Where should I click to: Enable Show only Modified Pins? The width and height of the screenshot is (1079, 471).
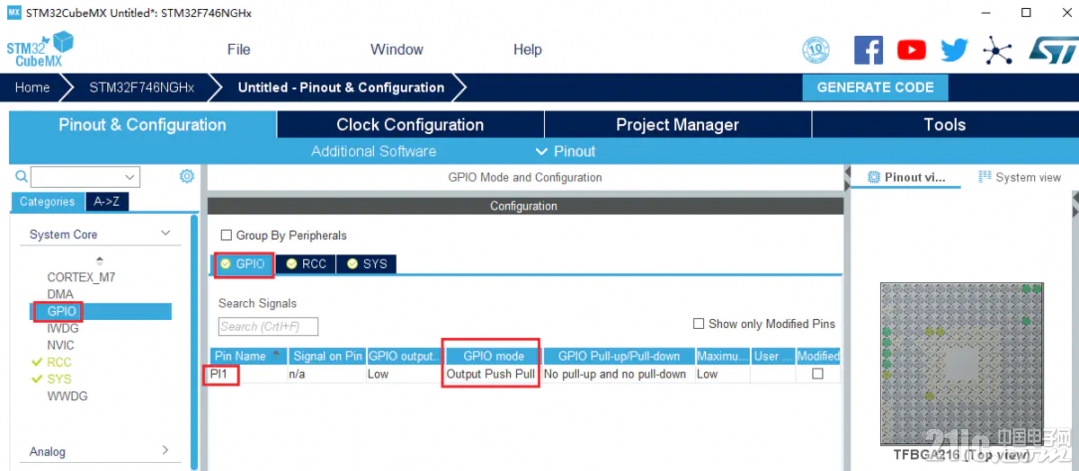pyautogui.click(x=698, y=324)
